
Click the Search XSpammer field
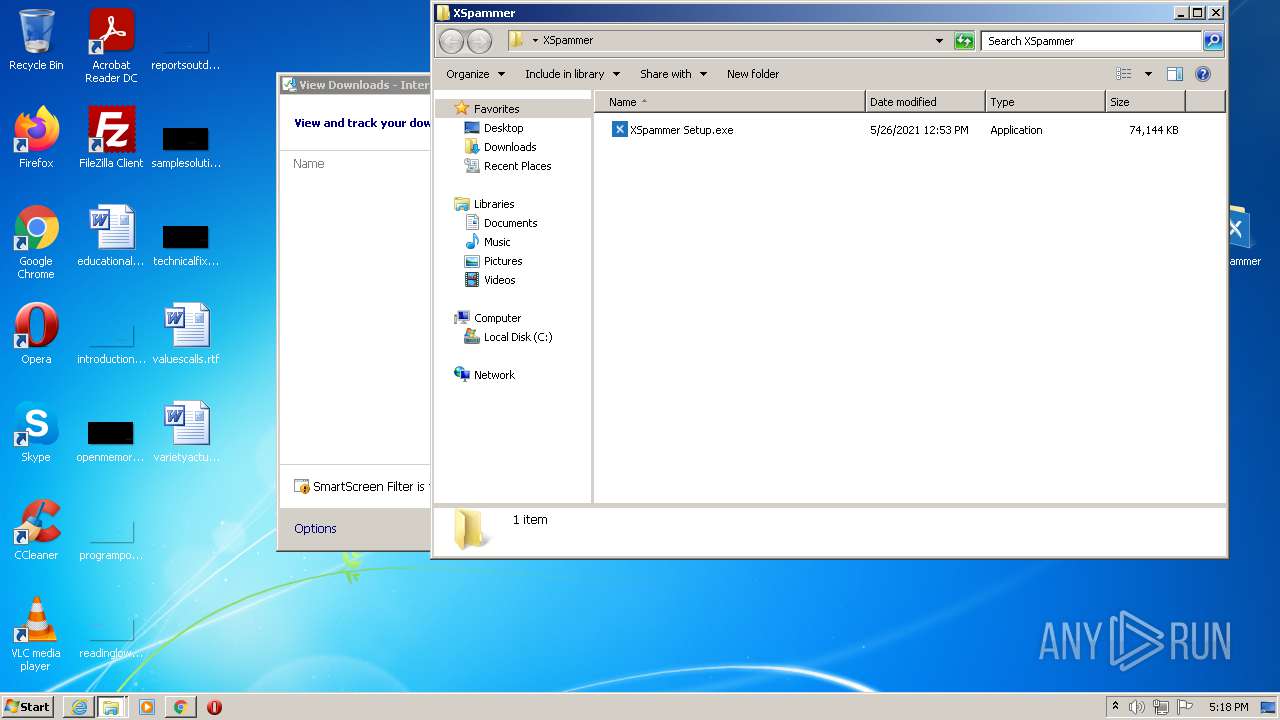(x=1091, y=41)
